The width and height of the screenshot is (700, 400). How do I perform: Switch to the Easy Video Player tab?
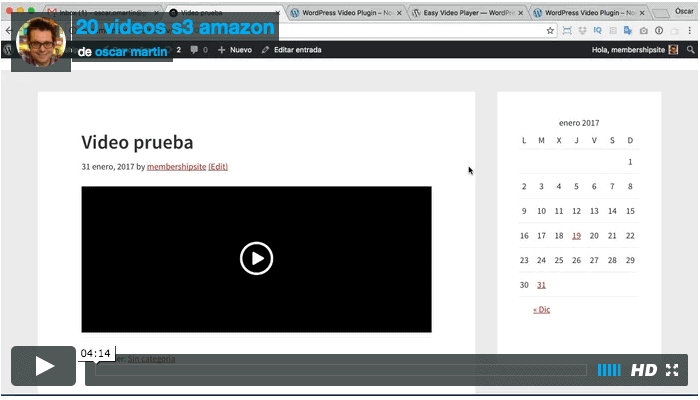[x=468, y=13]
